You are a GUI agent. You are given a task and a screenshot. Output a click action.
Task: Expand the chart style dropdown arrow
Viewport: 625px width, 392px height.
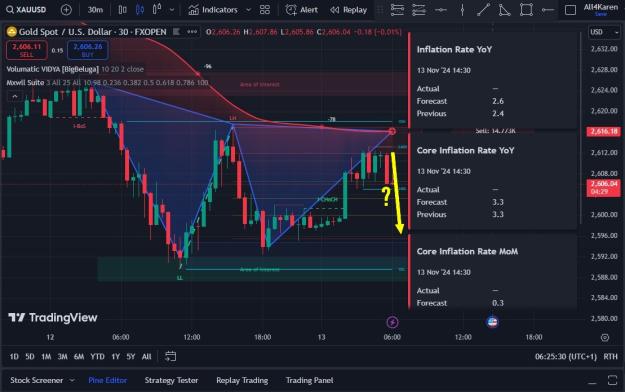point(172,10)
